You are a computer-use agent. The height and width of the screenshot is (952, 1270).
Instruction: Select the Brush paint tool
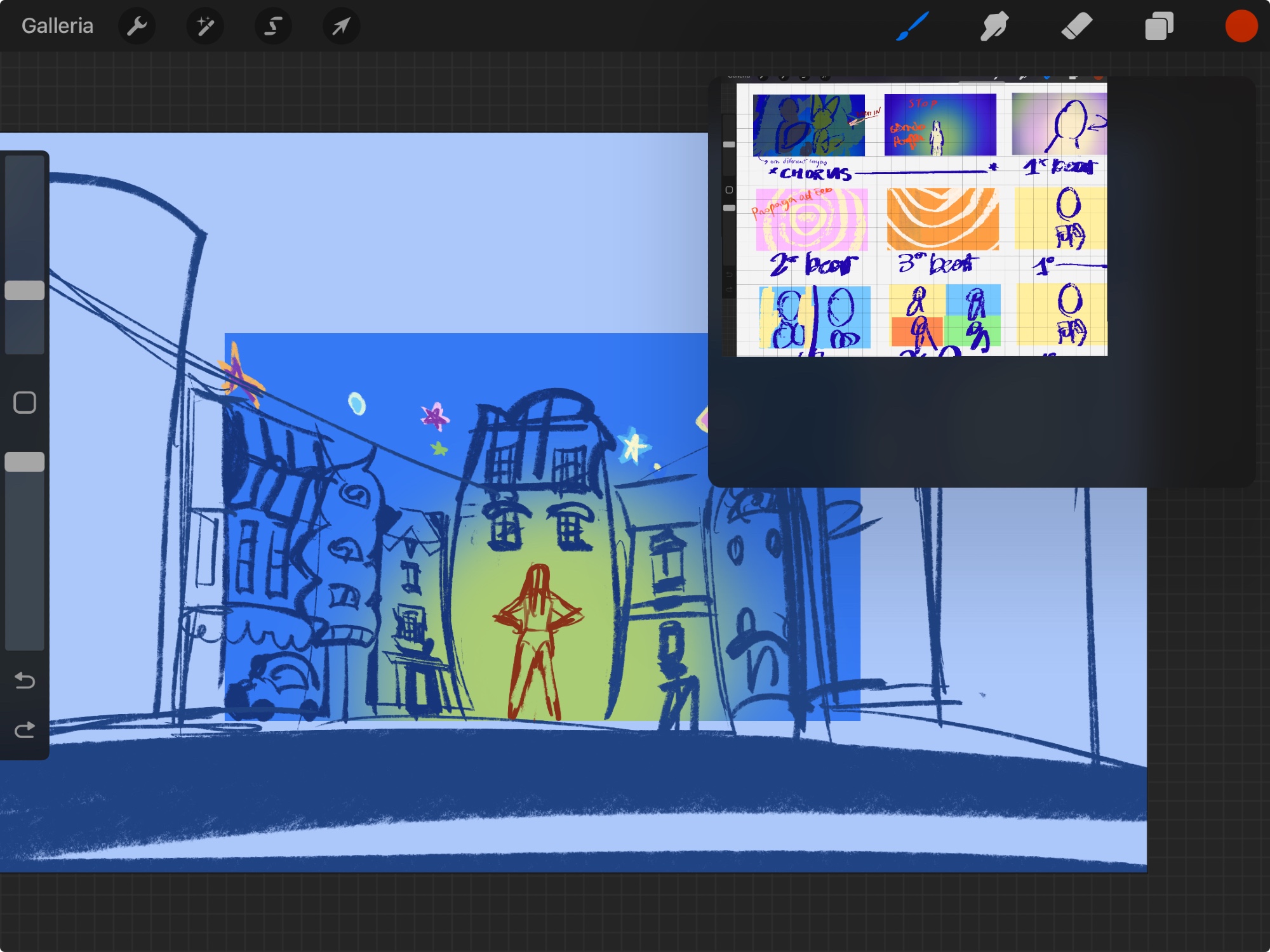tap(912, 26)
